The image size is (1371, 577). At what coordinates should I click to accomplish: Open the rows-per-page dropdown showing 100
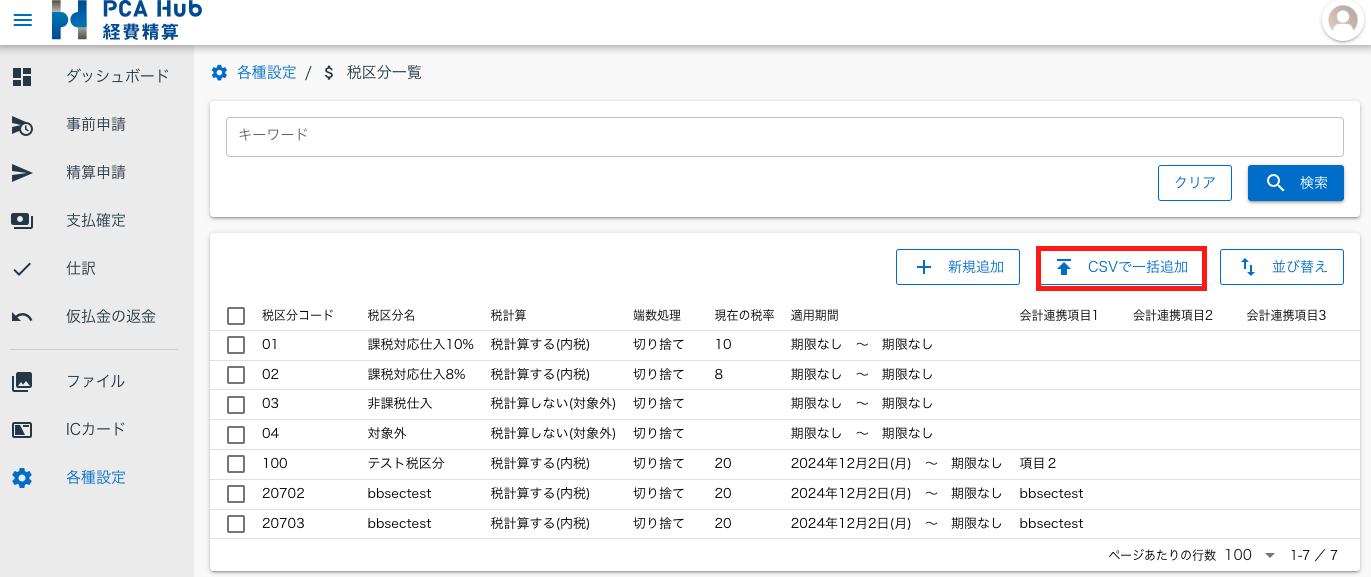[1251, 555]
